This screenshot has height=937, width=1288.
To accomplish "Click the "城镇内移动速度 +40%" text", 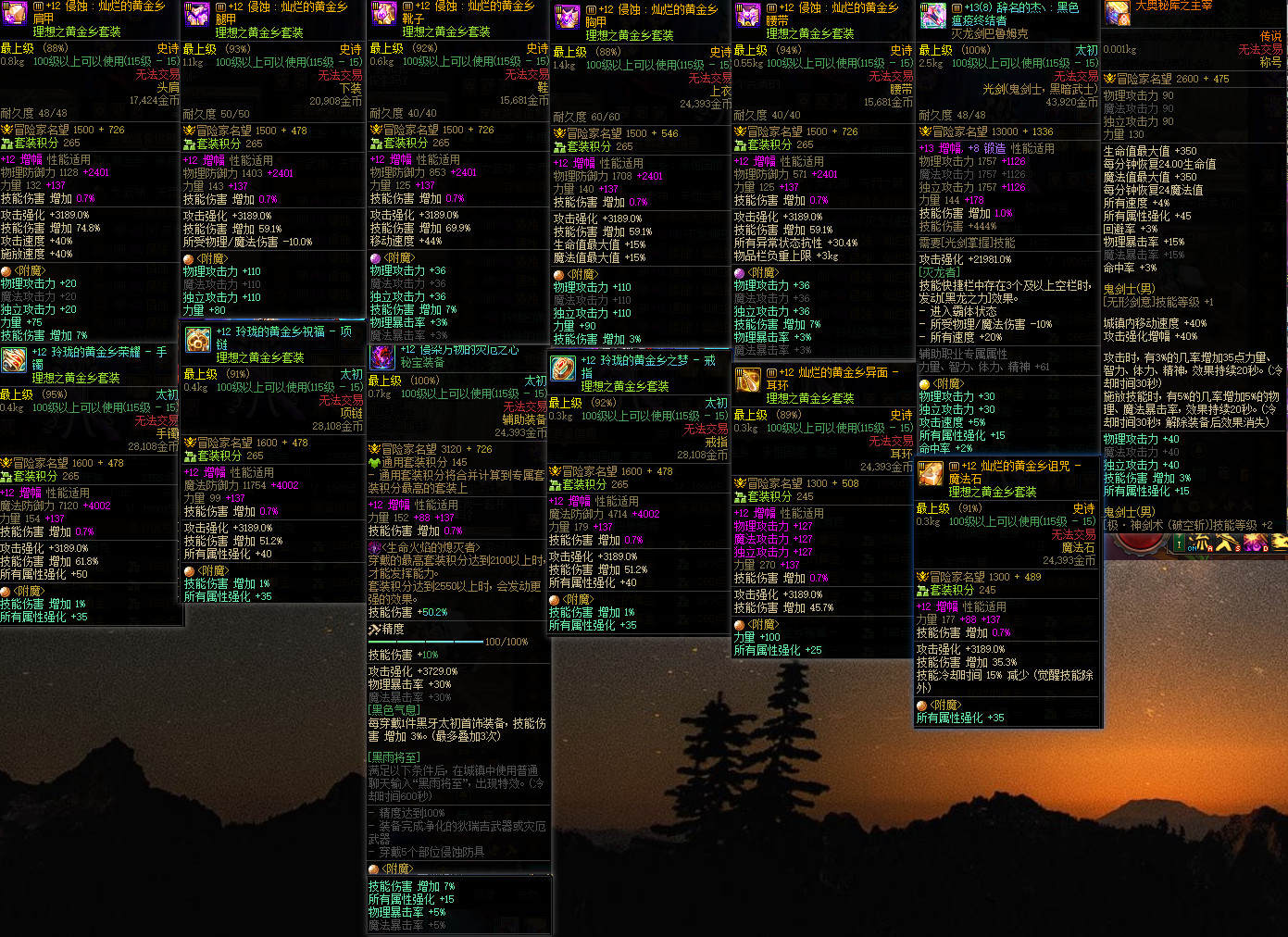I will tap(1155, 324).
